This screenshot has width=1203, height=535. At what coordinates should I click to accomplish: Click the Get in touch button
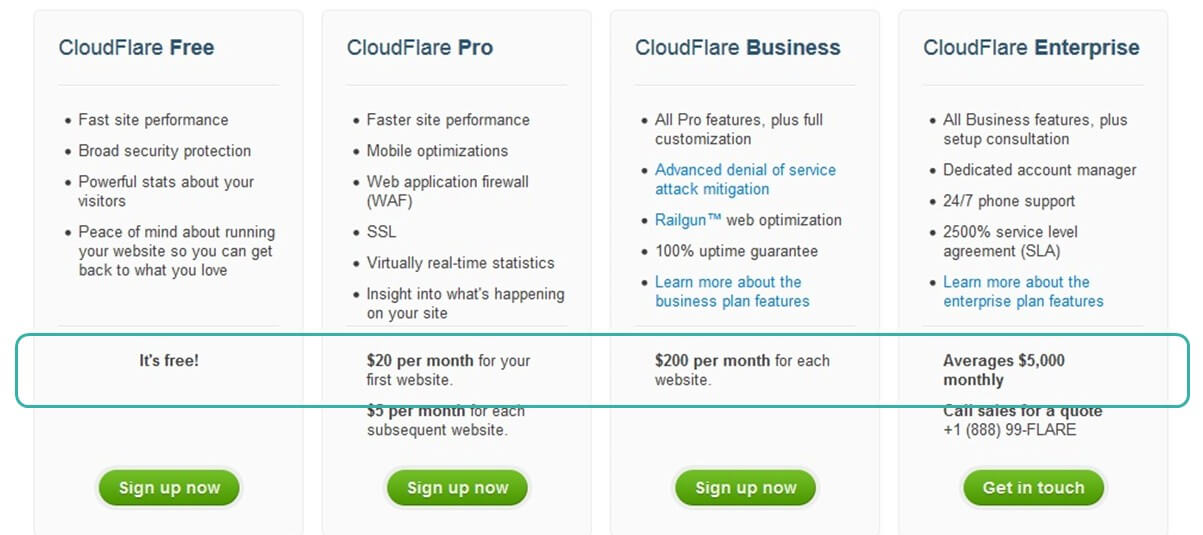point(1033,488)
